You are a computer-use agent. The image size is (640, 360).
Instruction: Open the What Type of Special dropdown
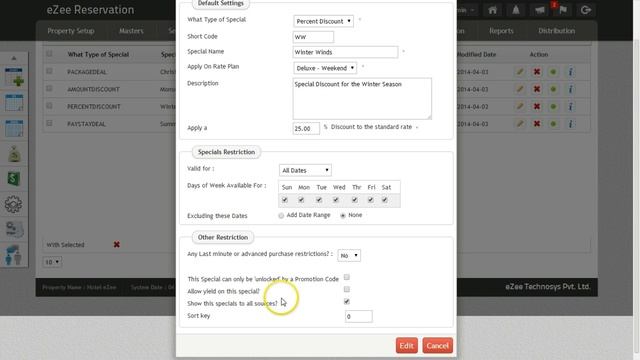point(323,21)
